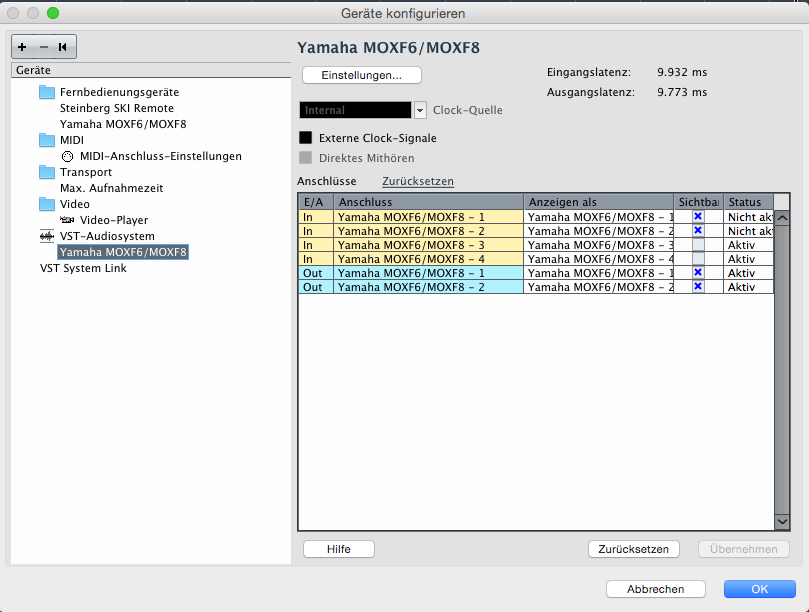The width and height of the screenshot is (809, 612).
Task: Select VST System Link entry
Action: (83, 268)
